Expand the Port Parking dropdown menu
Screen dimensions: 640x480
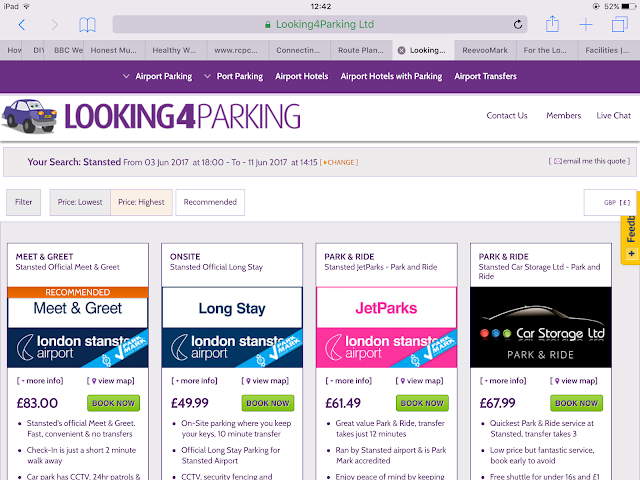point(234,76)
